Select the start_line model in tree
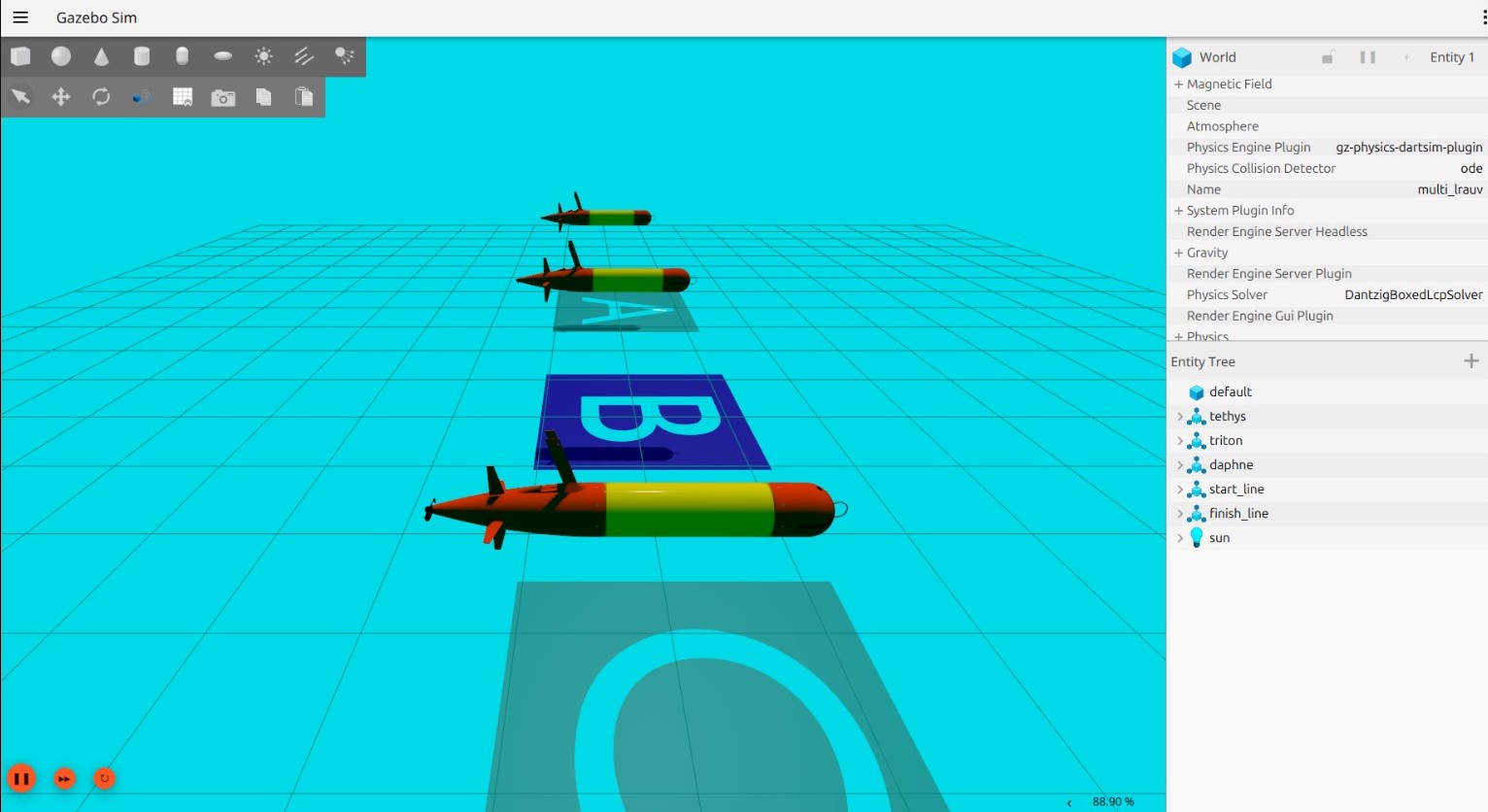Image resolution: width=1488 pixels, height=812 pixels. coord(1236,490)
